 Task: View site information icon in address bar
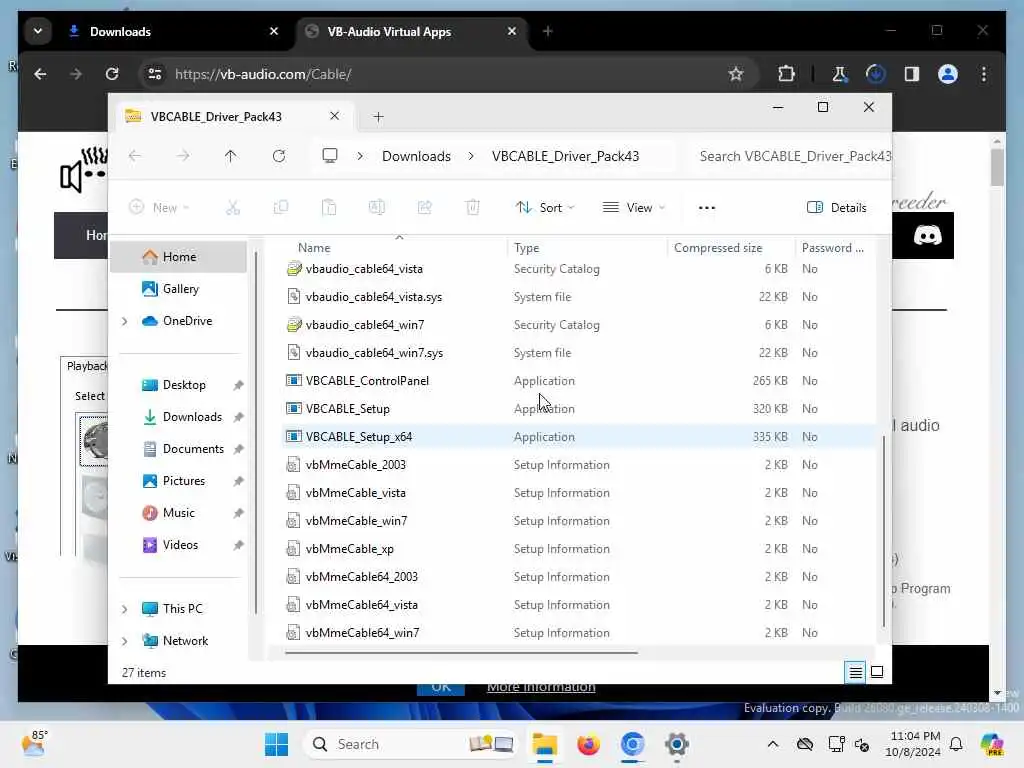(155, 74)
